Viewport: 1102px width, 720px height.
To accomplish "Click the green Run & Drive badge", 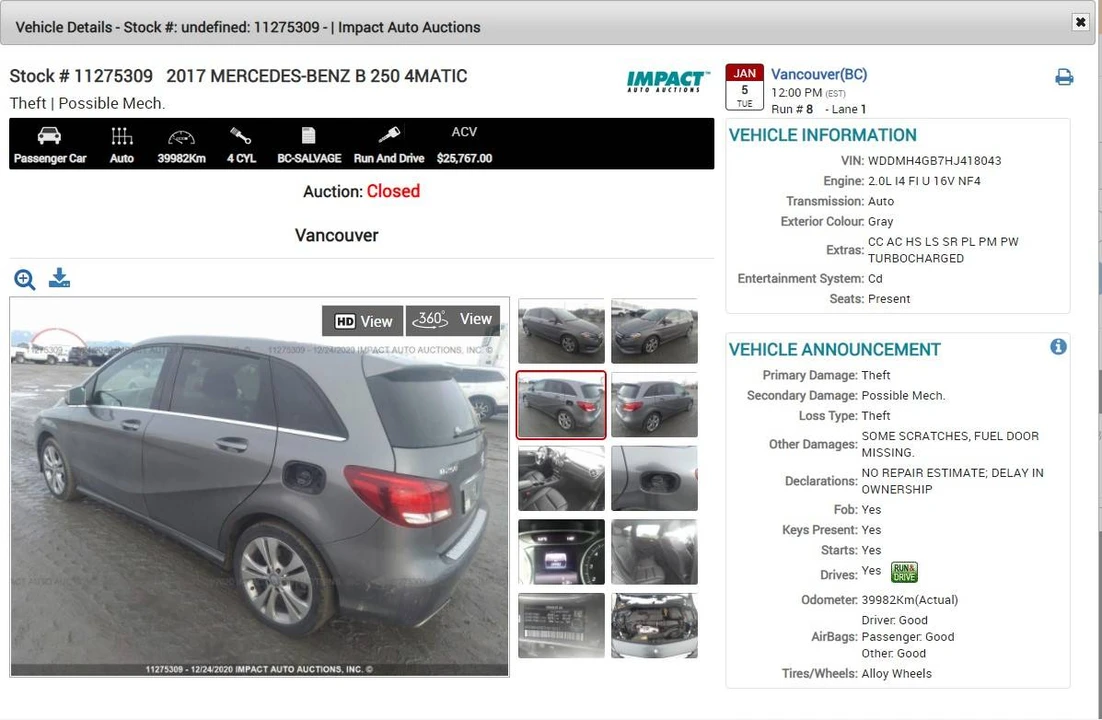I will pyautogui.click(x=905, y=572).
